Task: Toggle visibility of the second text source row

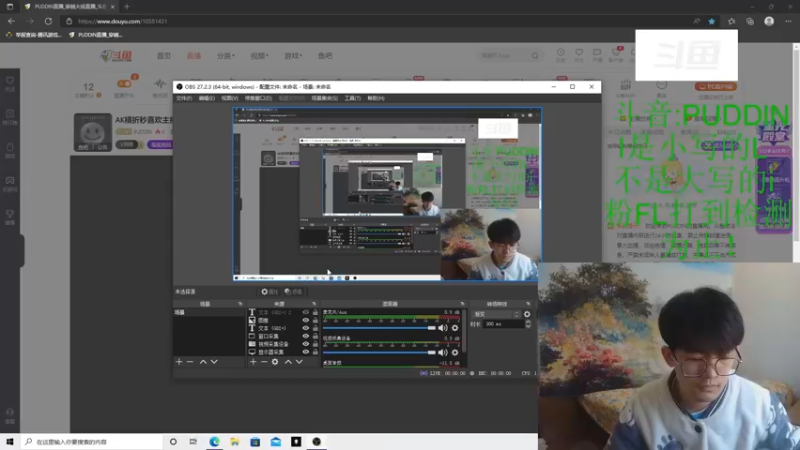Action: click(x=306, y=328)
